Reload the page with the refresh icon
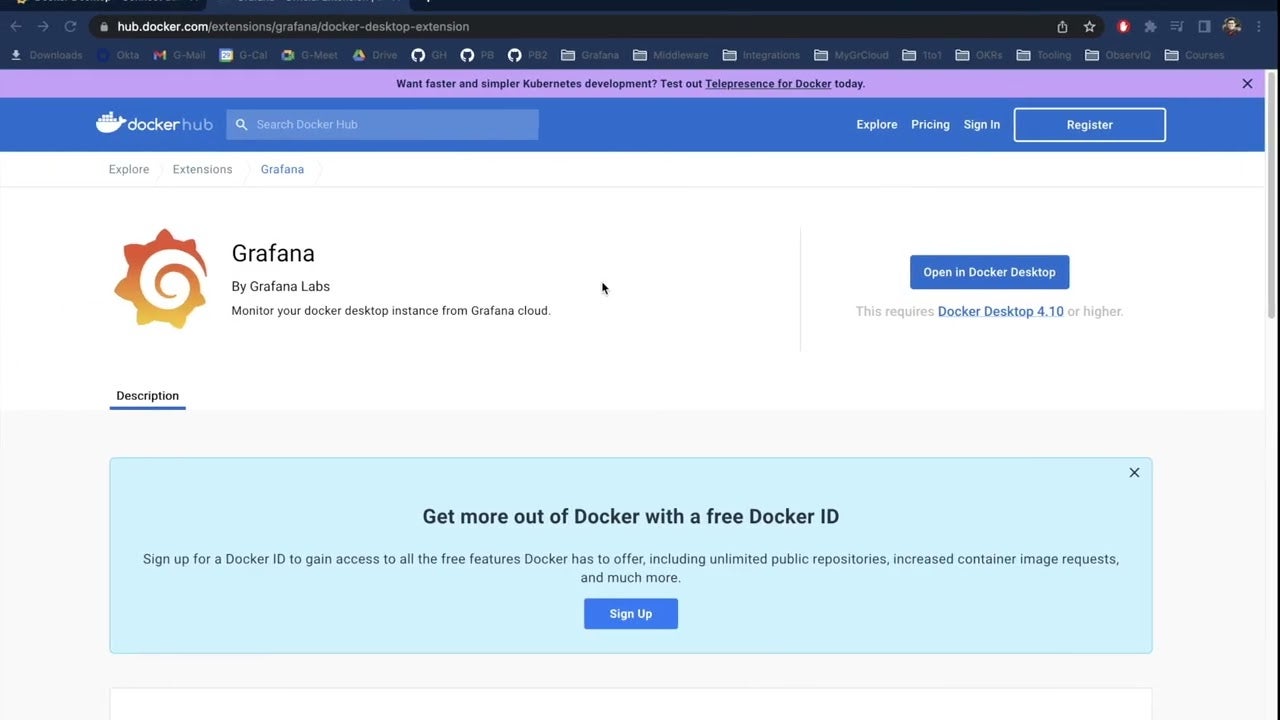This screenshot has height=720, width=1280. pos(70,26)
